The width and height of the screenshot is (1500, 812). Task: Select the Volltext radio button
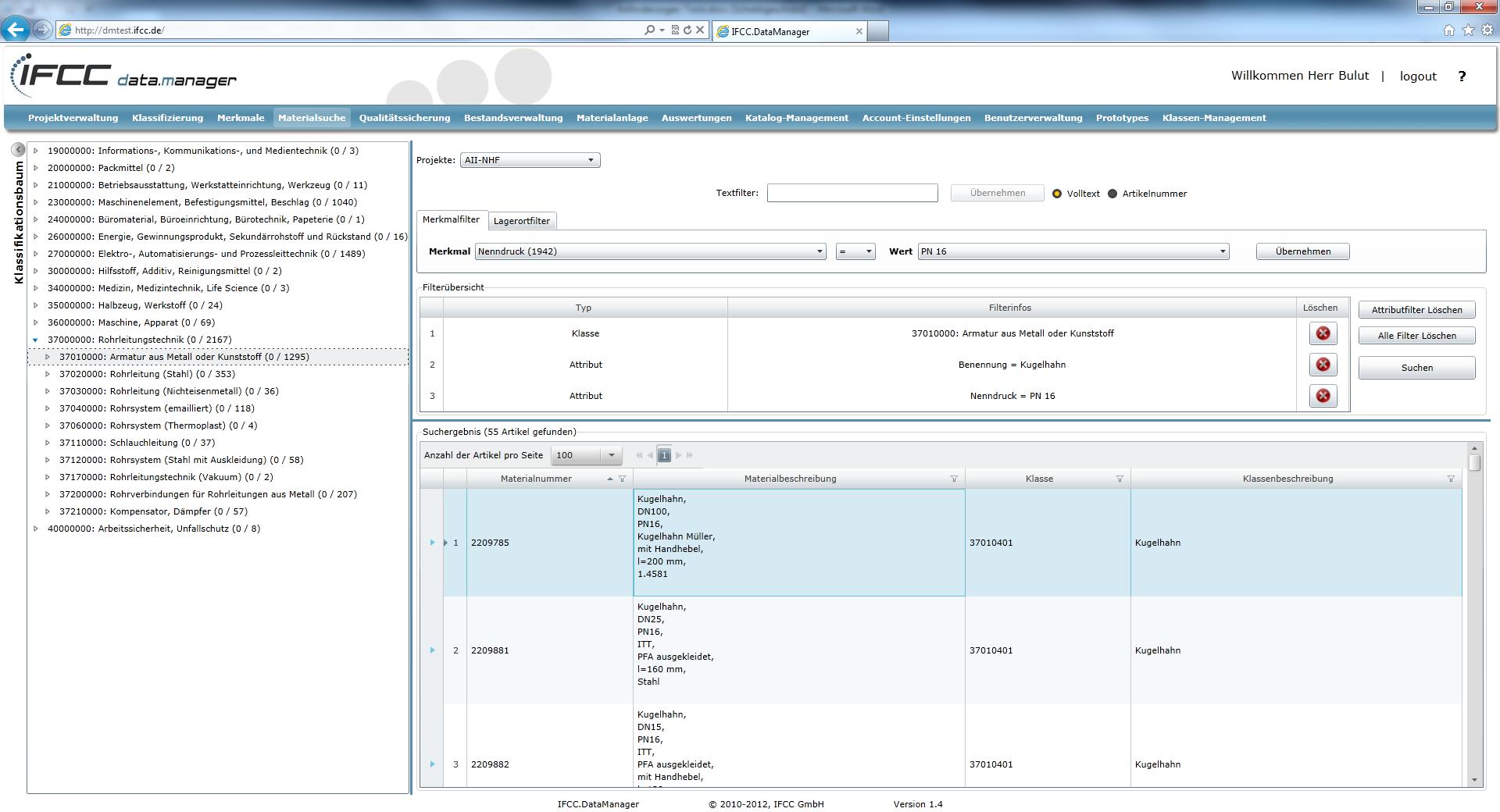click(x=1057, y=194)
